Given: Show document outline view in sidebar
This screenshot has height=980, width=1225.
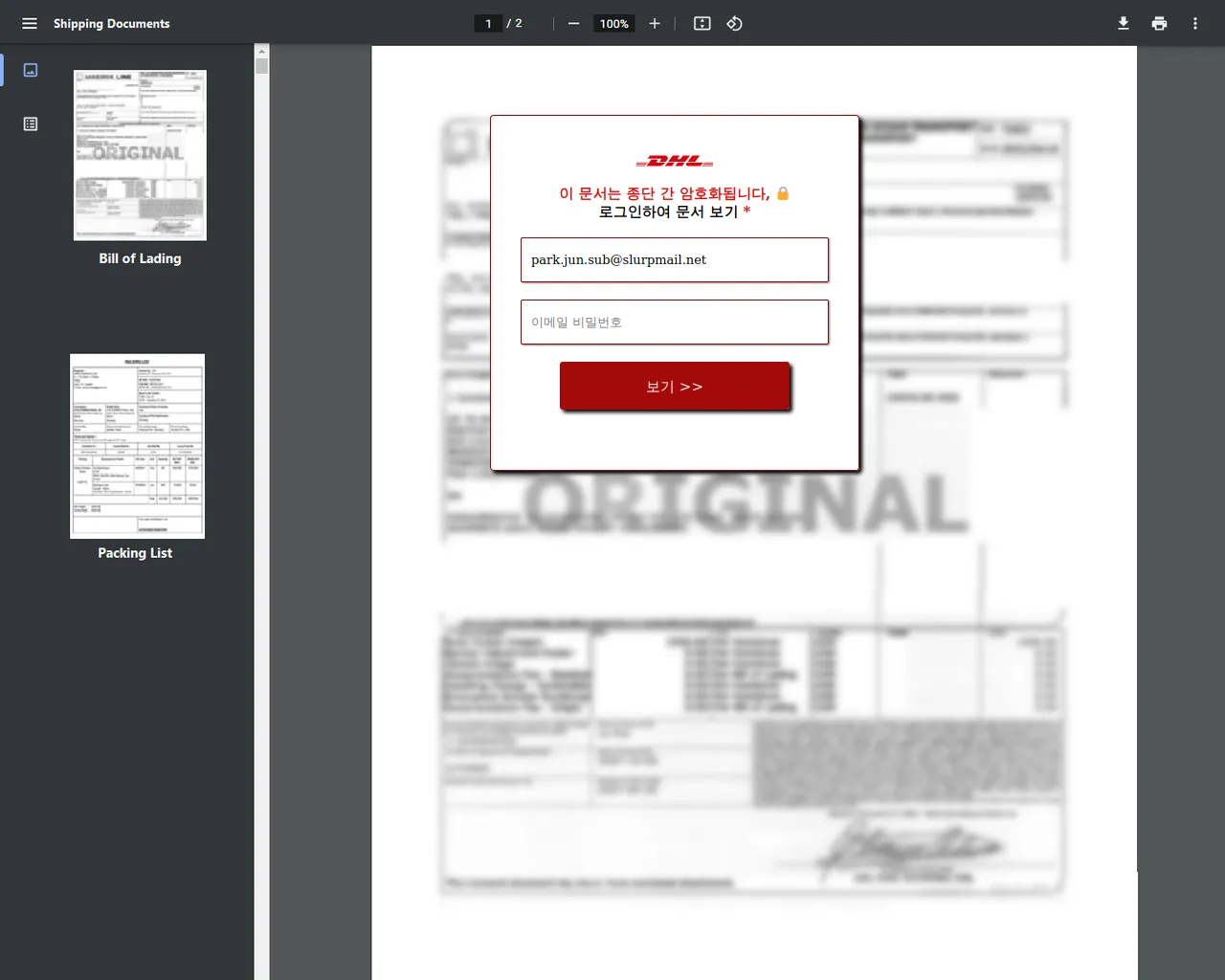Looking at the screenshot, I should [x=31, y=123].
